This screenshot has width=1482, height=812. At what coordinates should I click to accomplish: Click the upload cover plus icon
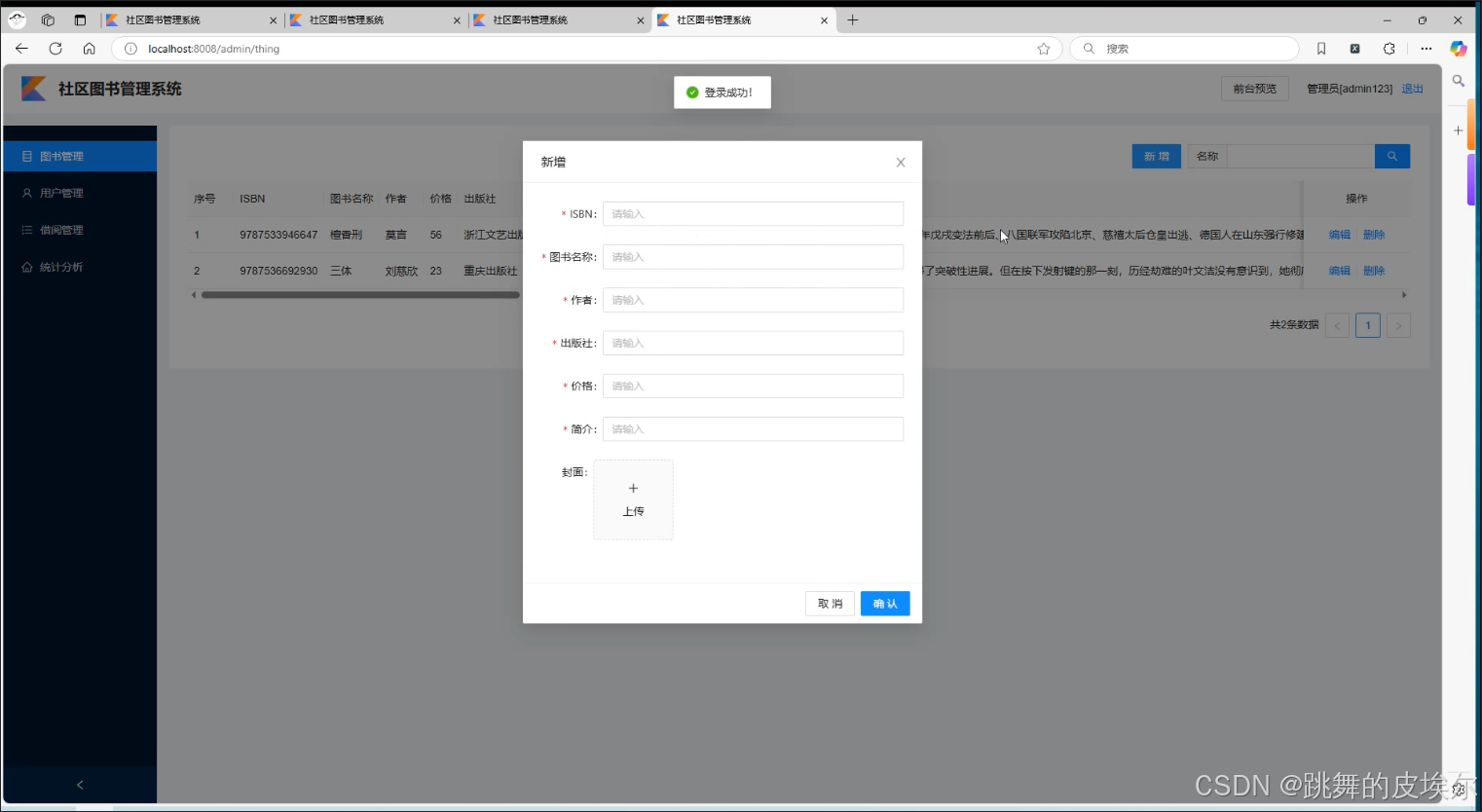pos(633,488)
